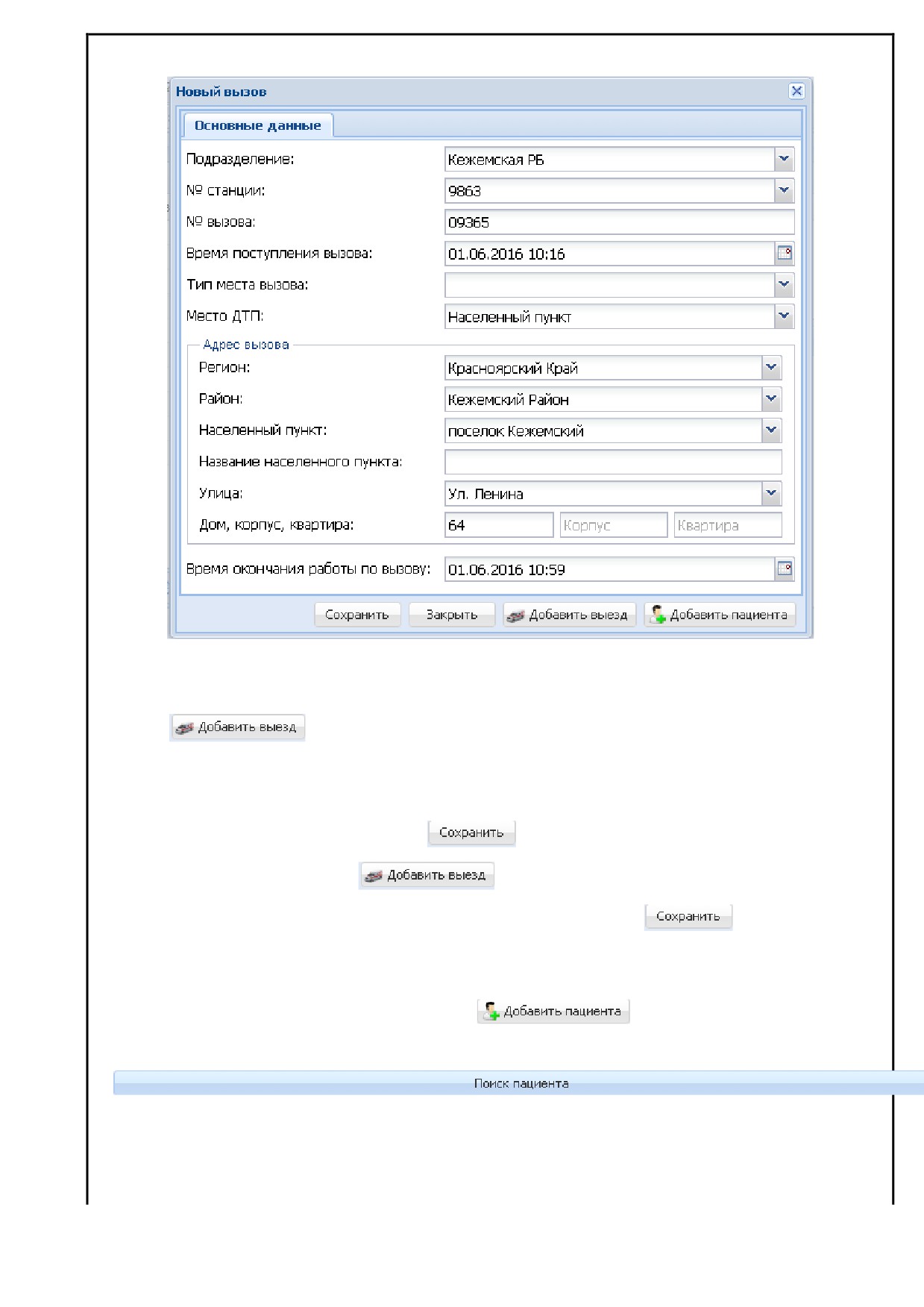Open calendar for call end time
924x1307 pixels.
click(x=785, y=569)
